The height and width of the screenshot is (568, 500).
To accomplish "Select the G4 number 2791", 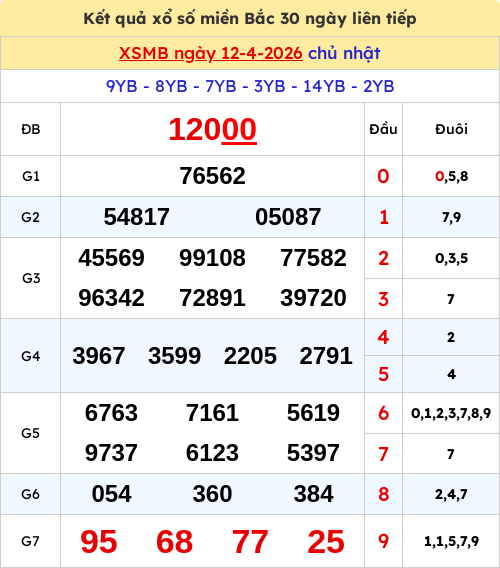I will (326, 356).
